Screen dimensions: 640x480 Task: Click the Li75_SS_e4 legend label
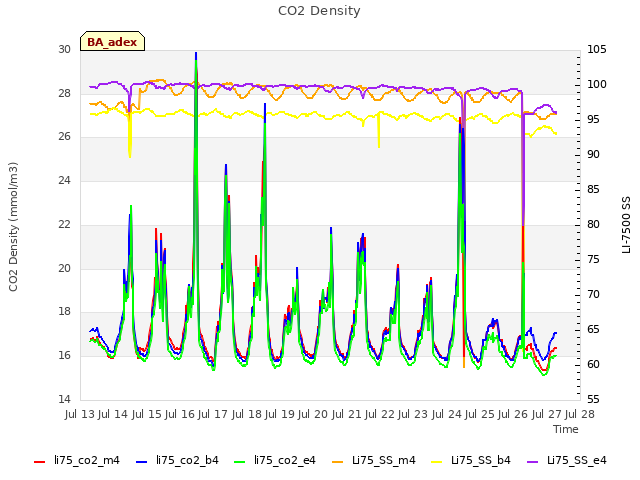pos(577,460)
